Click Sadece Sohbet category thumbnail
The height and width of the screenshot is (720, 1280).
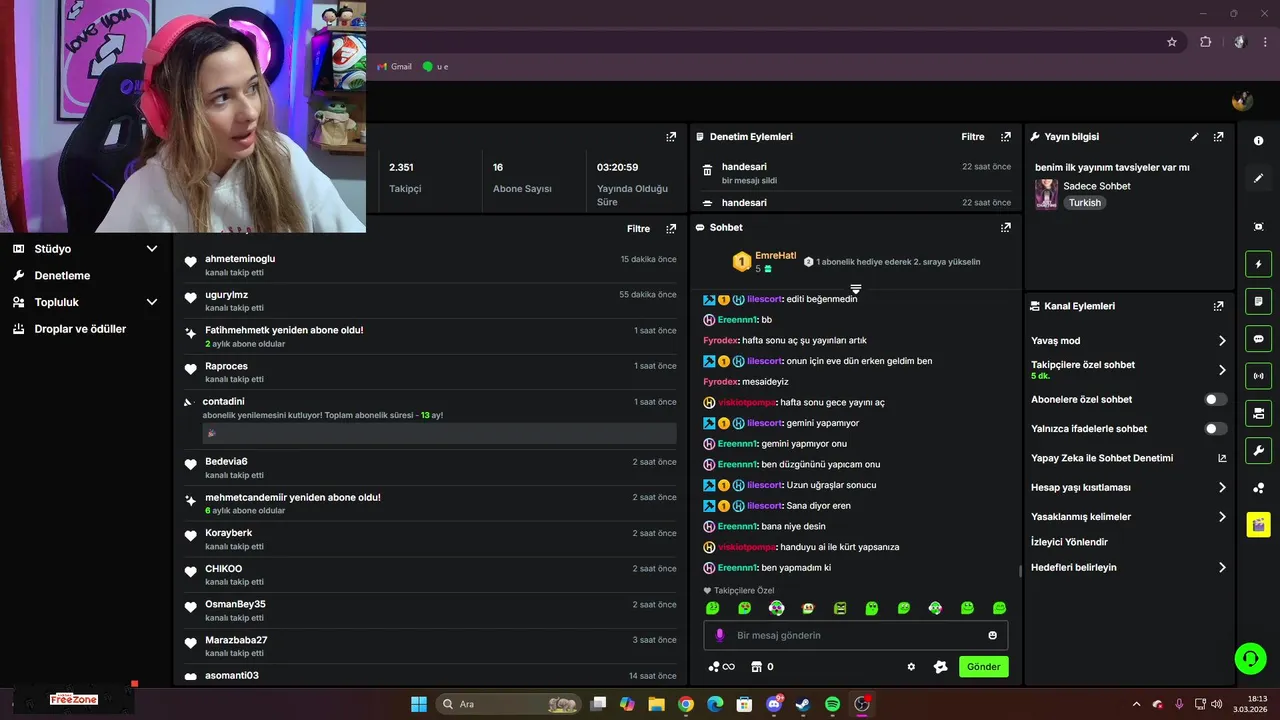(x=1046, y=194)
